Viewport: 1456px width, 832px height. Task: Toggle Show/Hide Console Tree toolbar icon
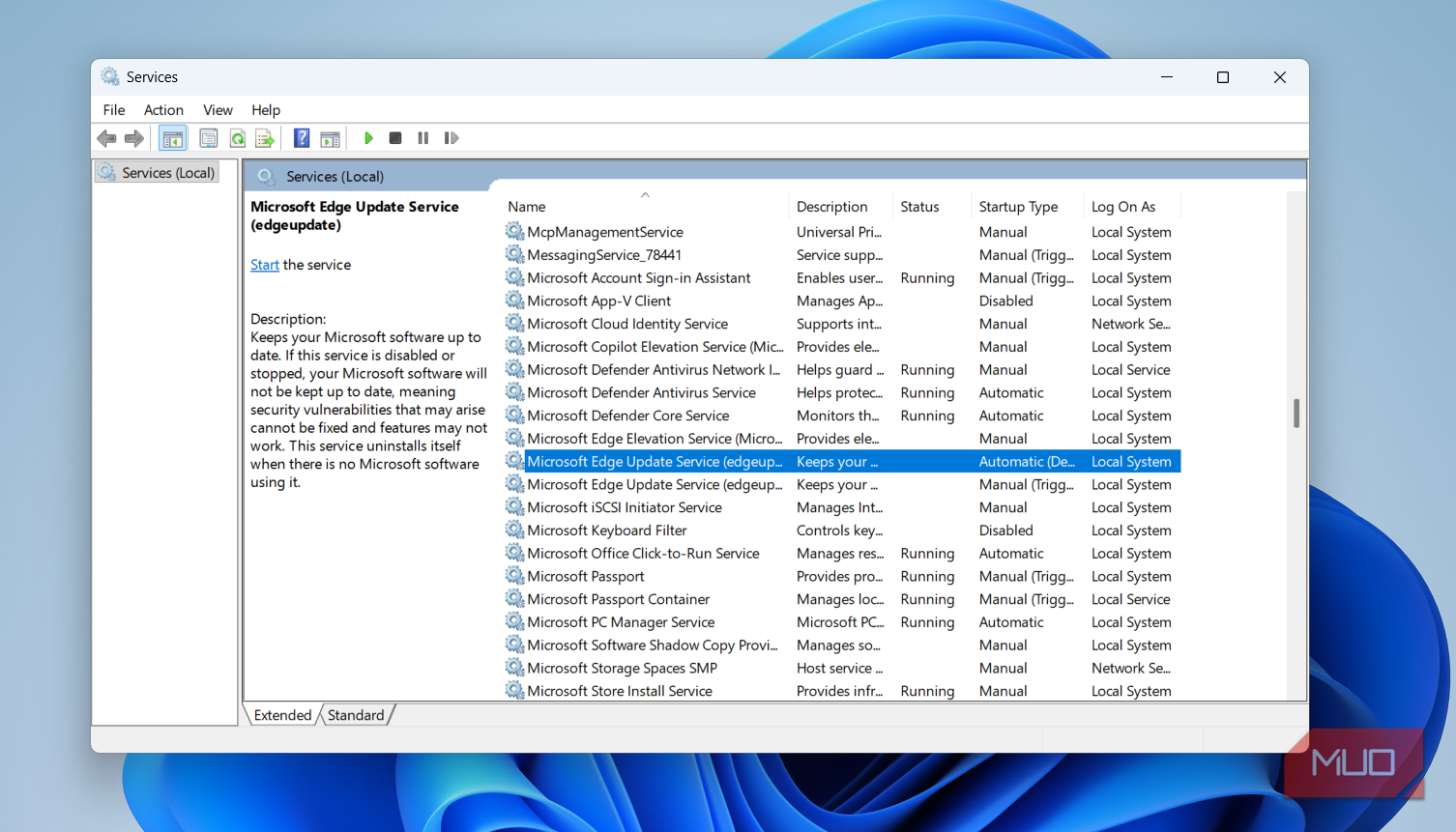tap(173, 138)
